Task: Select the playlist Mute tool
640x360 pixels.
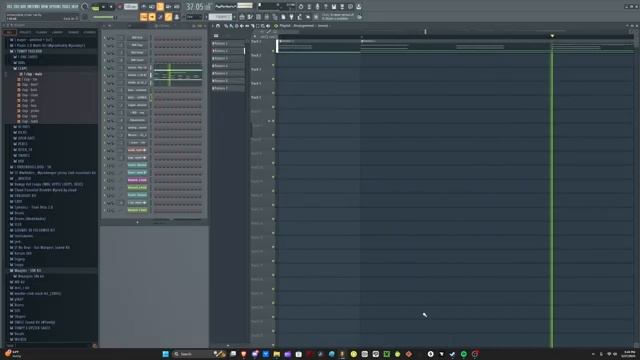Action: click(x=242, y=26)
